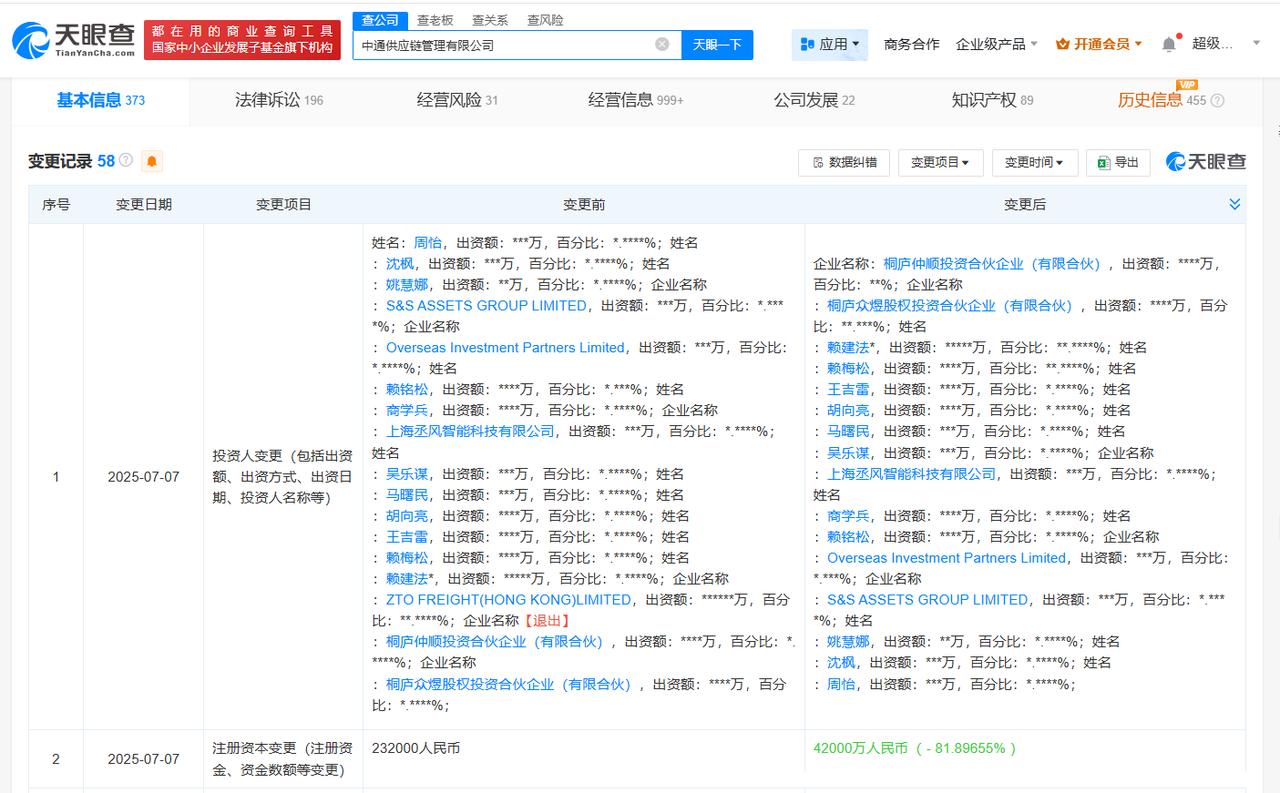Click the 变更日期 column header
This screenshot has width=1280, height=793.
point(143,204)
